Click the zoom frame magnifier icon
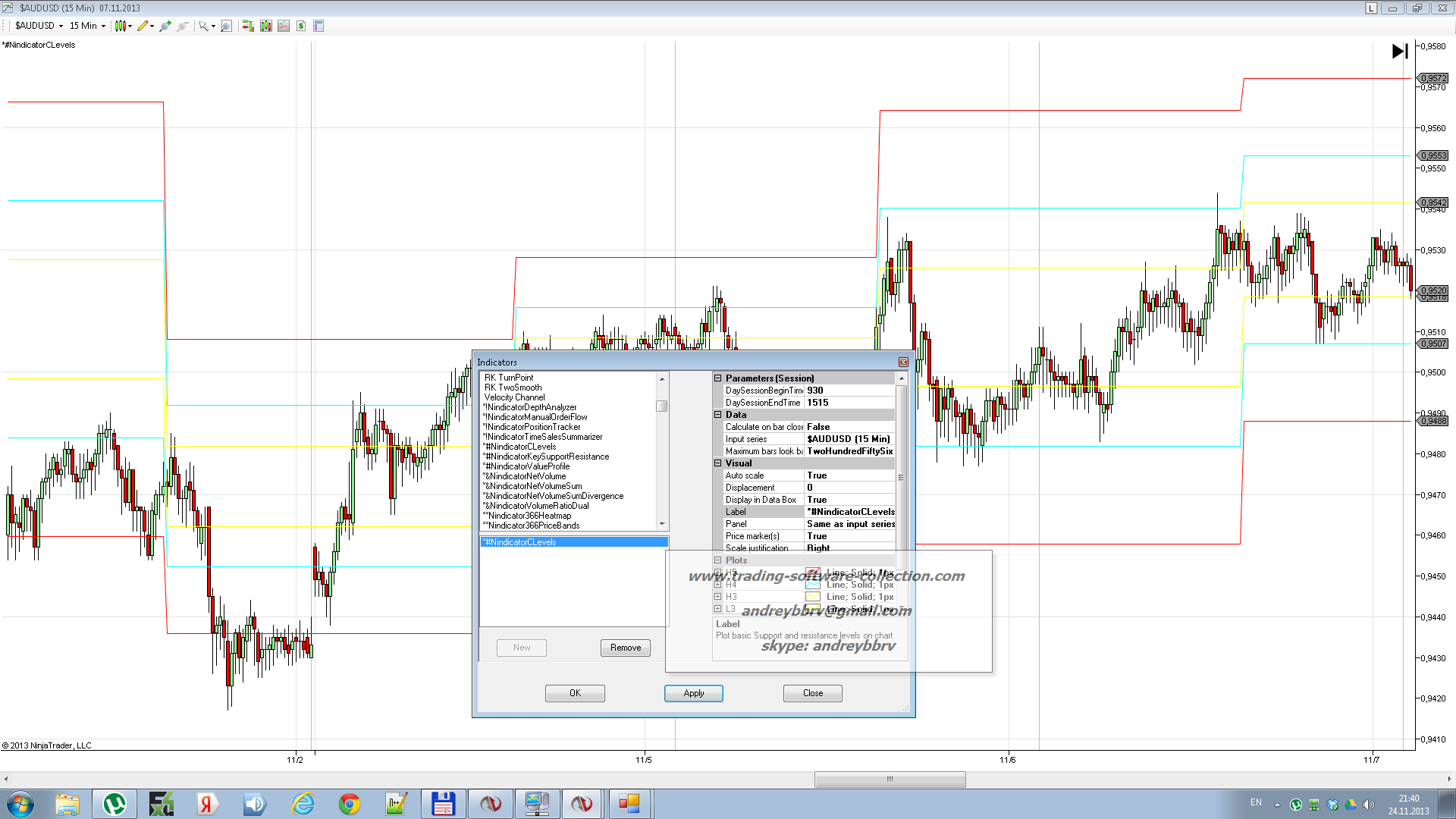Viewport: 1456px width, 819px height. pyautogui.click(x=226, y=26)
